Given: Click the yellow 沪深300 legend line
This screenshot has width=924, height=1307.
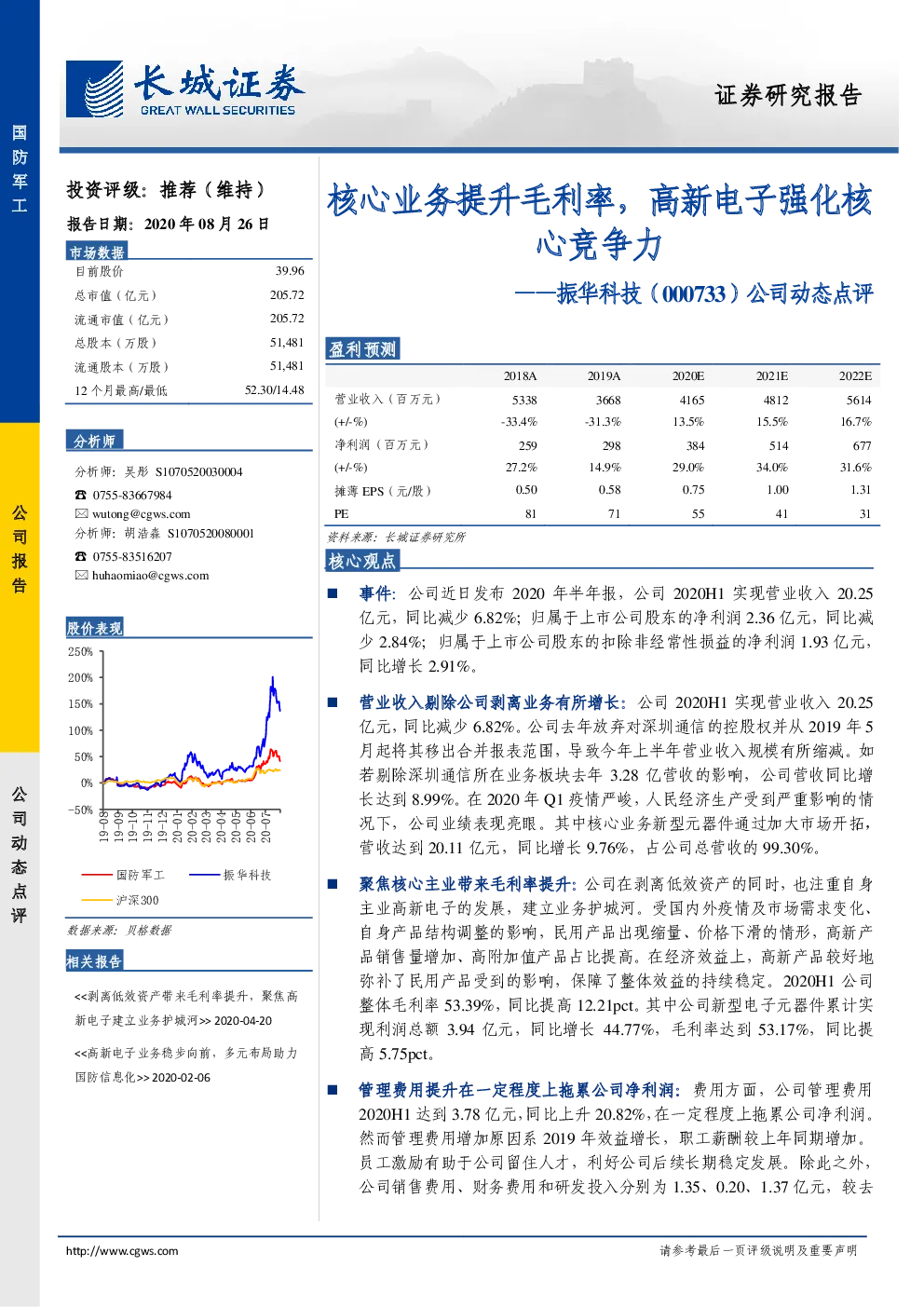Looking at the screenshot, I should click(x=96, y=900).
